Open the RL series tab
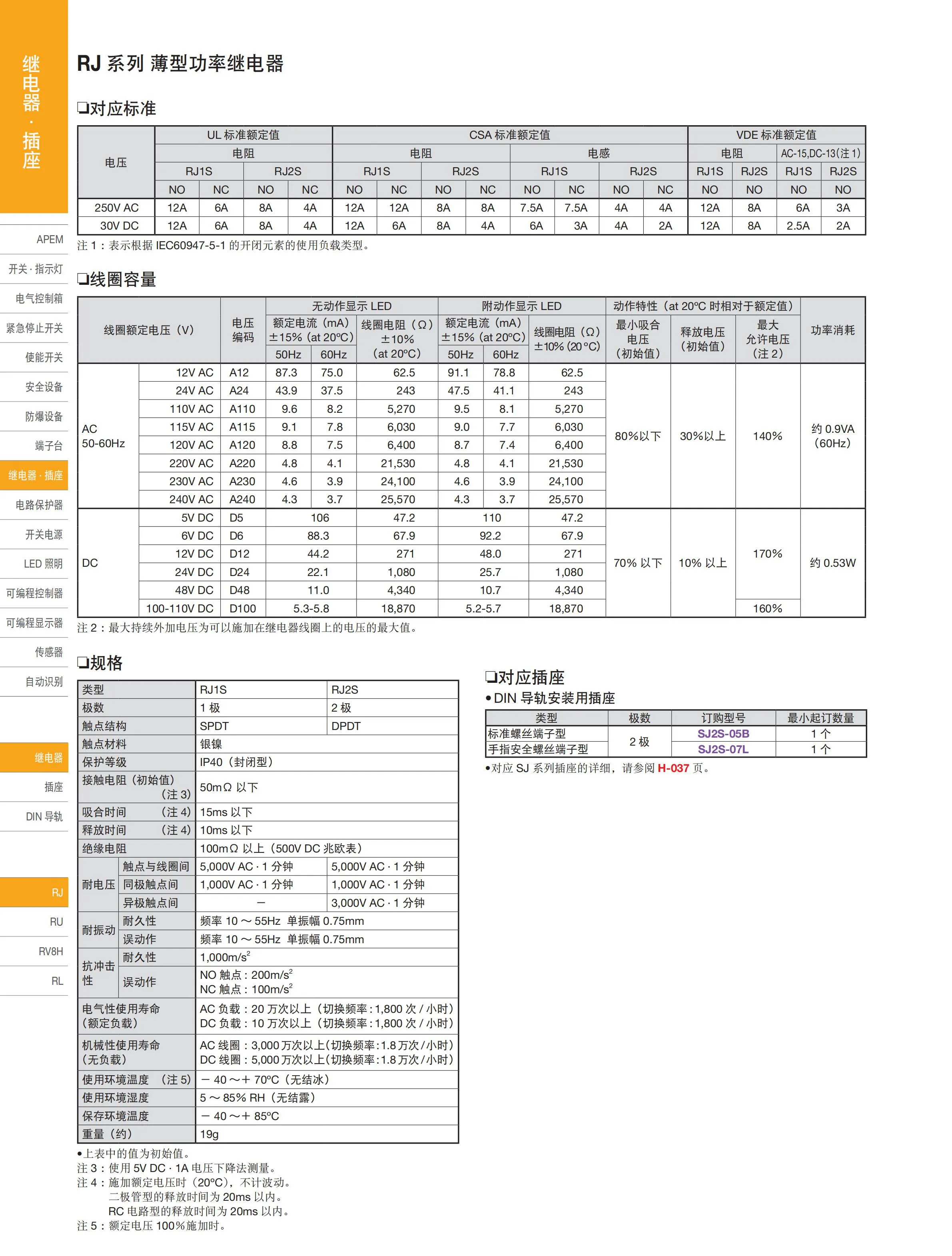The image size is (952, 1256). point(57,981)
